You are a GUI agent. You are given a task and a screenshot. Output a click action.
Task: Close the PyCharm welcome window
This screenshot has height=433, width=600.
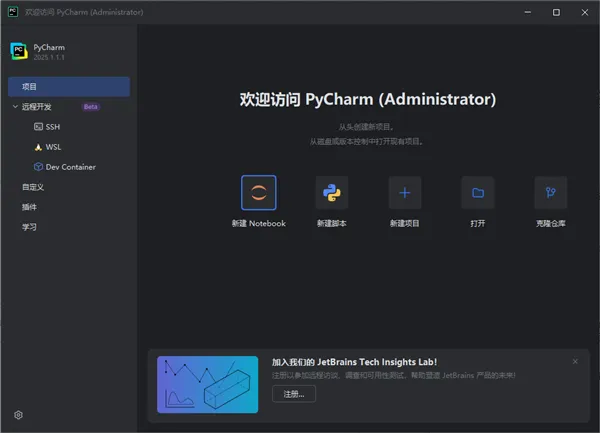coord(585,12)
